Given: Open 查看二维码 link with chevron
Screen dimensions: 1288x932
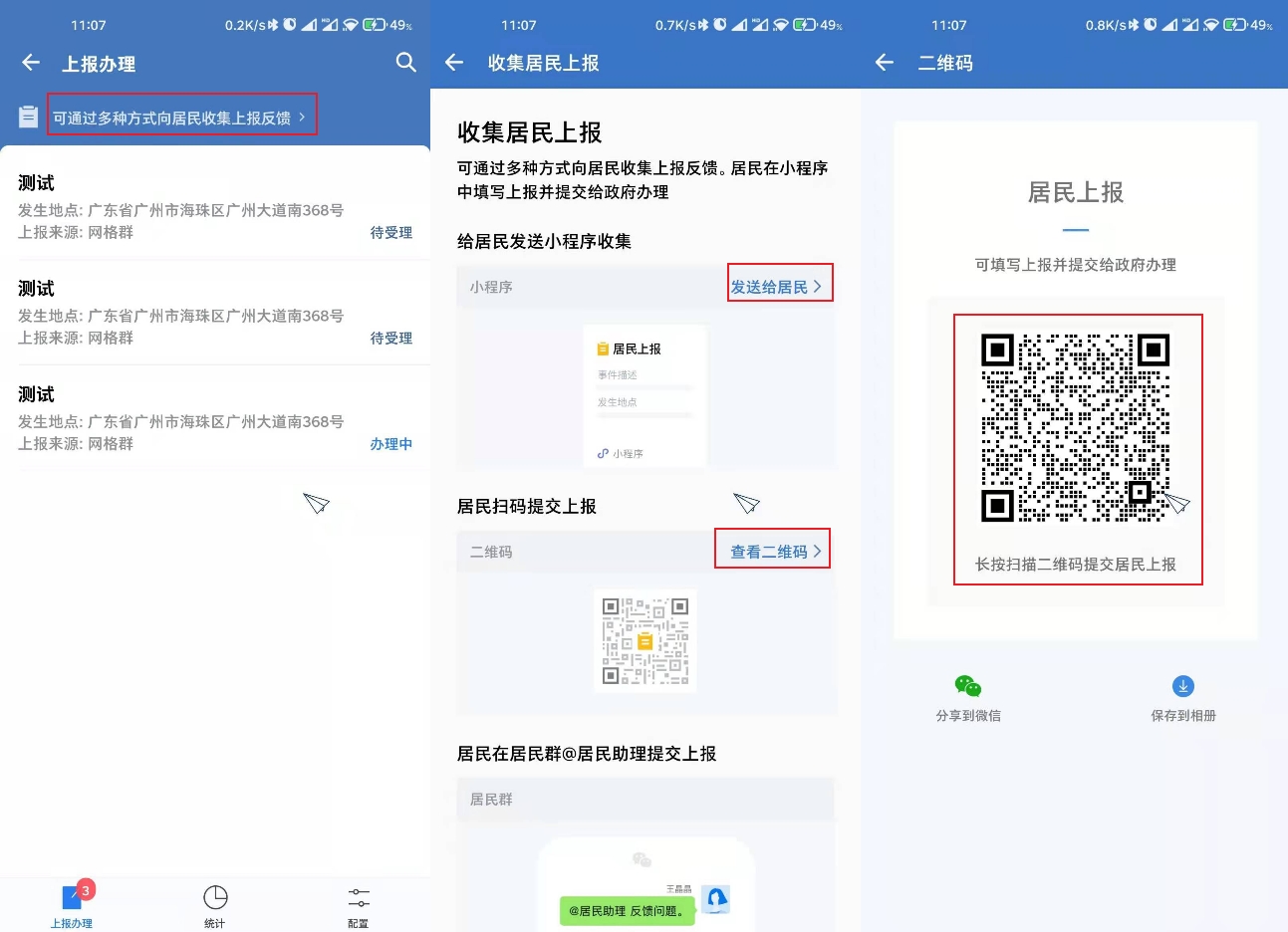Looking at the screenshot, I should 774,552.
